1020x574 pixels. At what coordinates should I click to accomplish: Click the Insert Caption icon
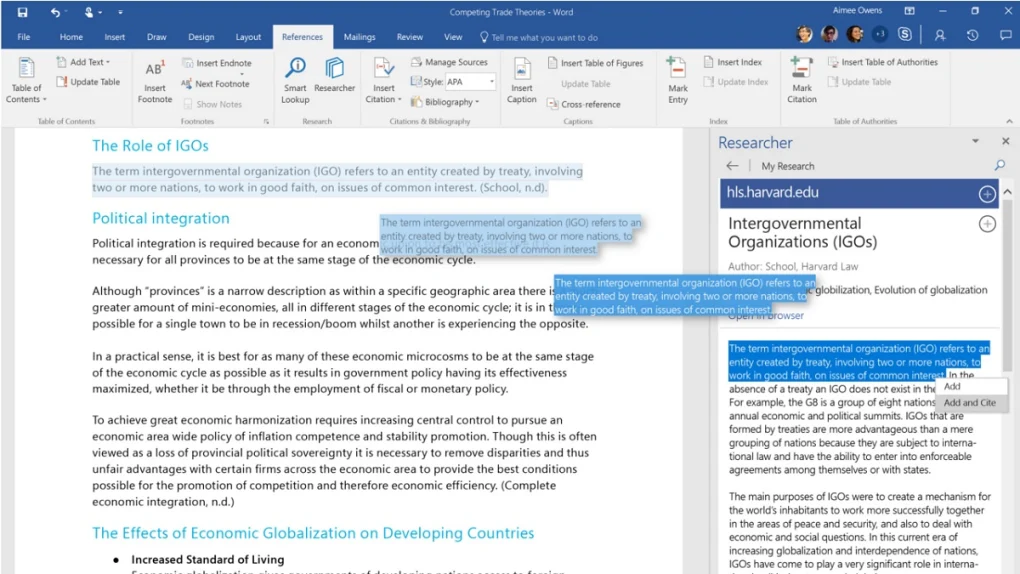click(x=521, y=68)
